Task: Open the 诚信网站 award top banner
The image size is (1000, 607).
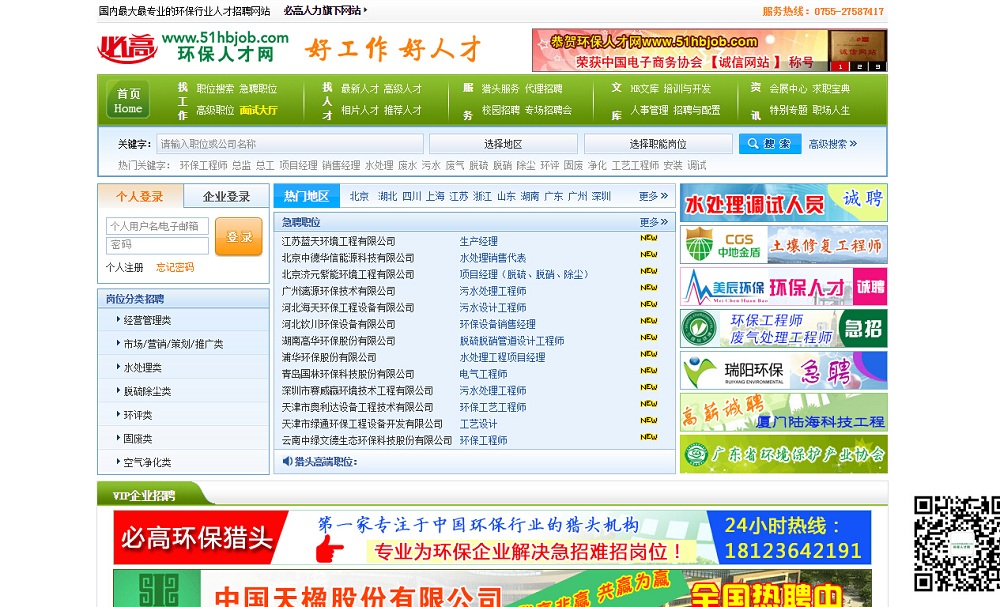Action: (x=709, y=50)
